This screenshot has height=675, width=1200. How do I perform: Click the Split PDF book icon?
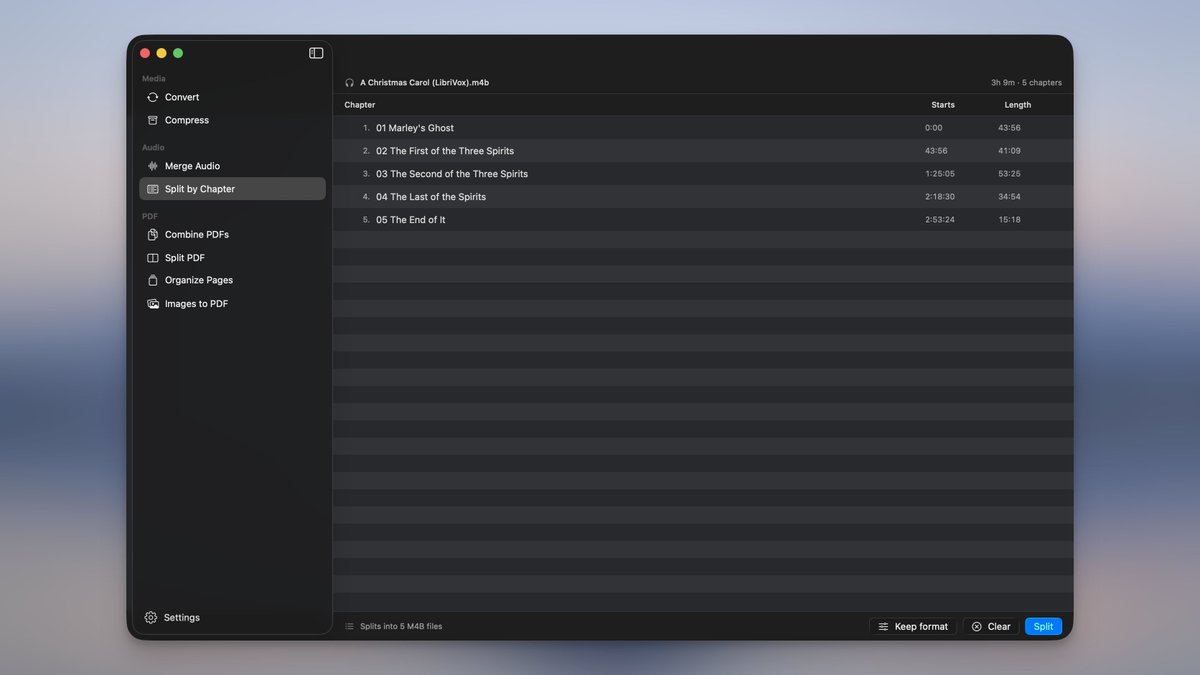tap(153, 258)
